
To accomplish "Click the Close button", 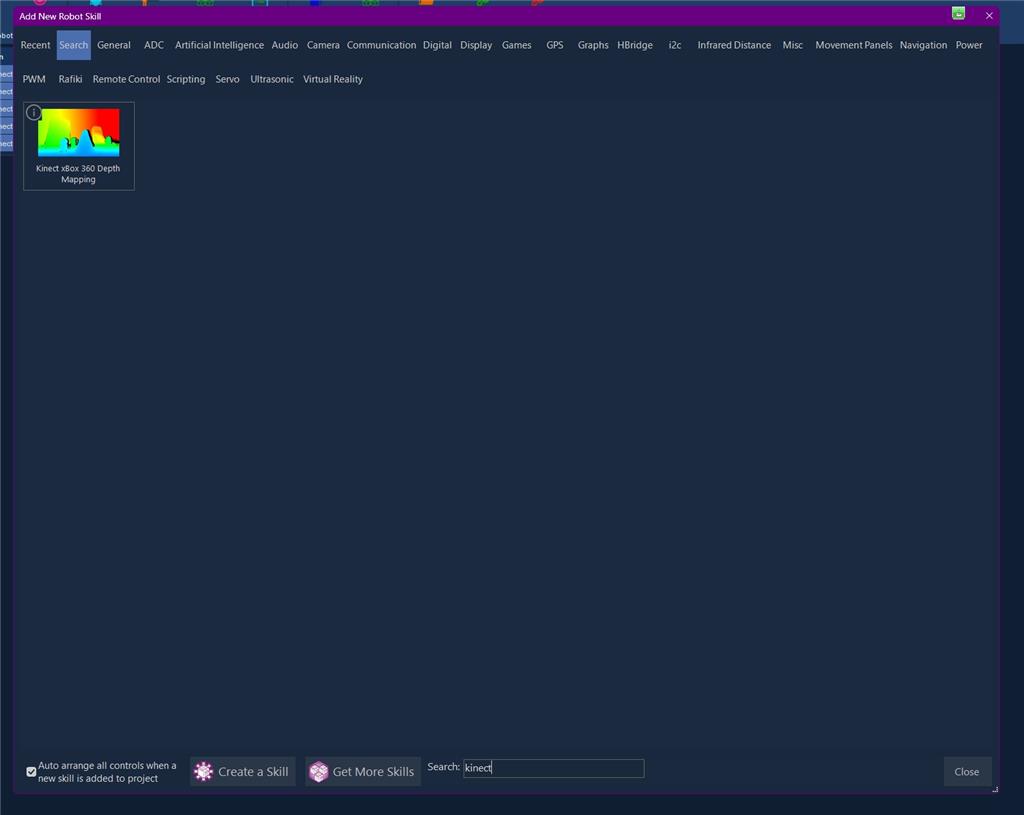I will tap(967, 771).
